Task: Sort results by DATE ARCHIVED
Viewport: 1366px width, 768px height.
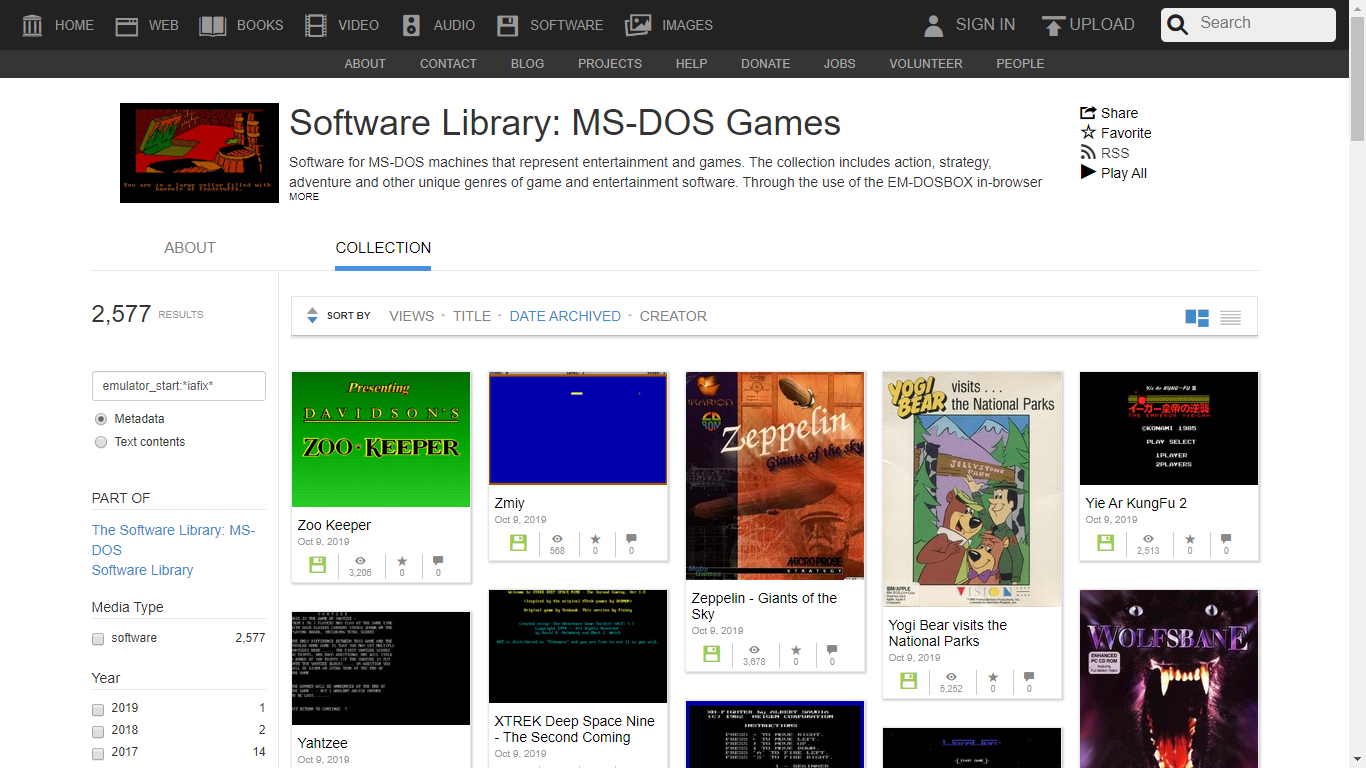Action: [x=565, y=316]
